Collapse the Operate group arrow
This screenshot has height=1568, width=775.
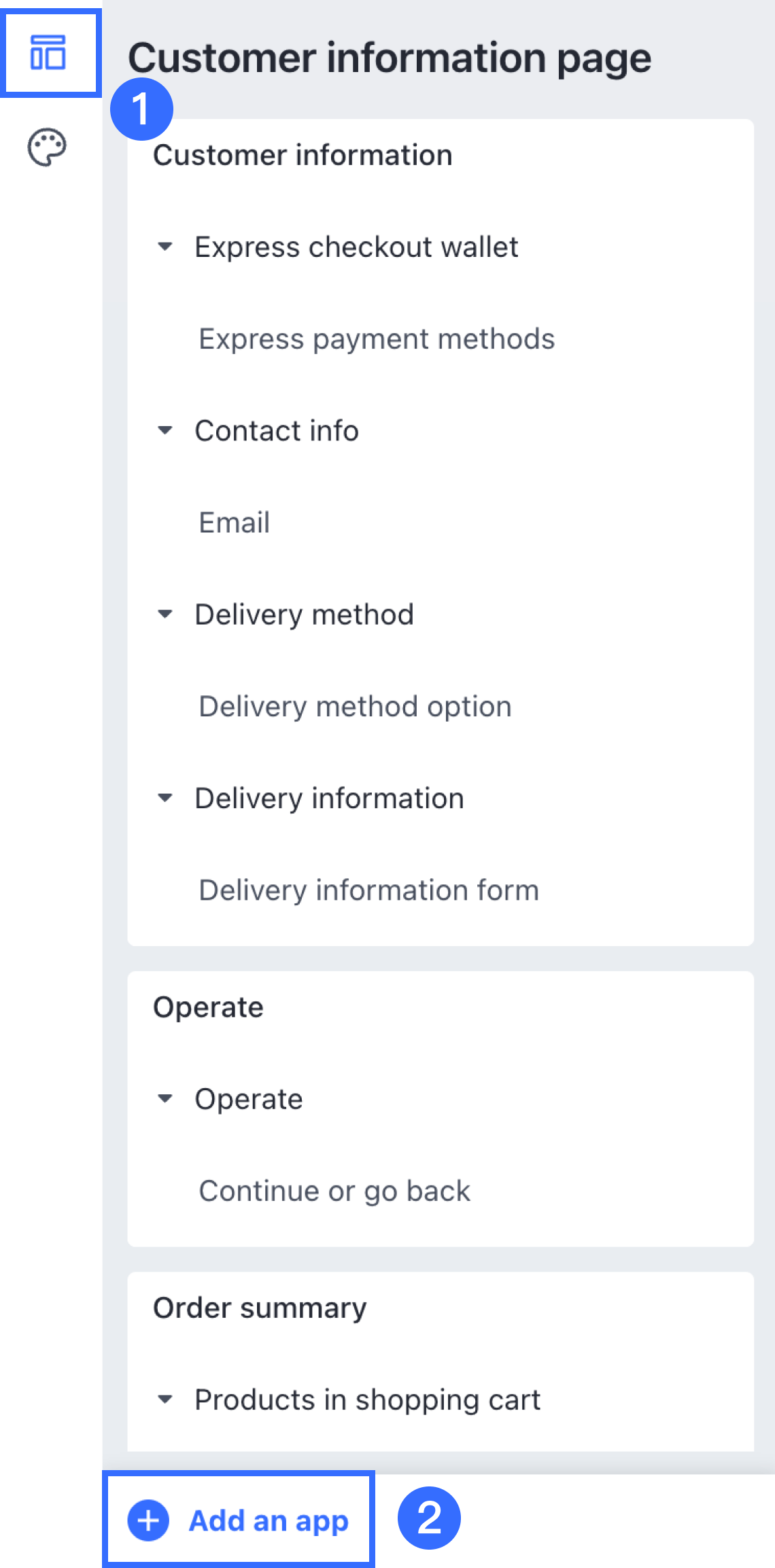point(165,1098)
